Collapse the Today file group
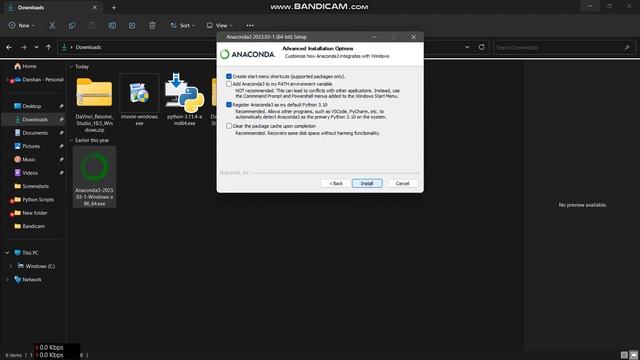Image resolution: width=640 pixels, height=360 pixels. tap(71, 67)
